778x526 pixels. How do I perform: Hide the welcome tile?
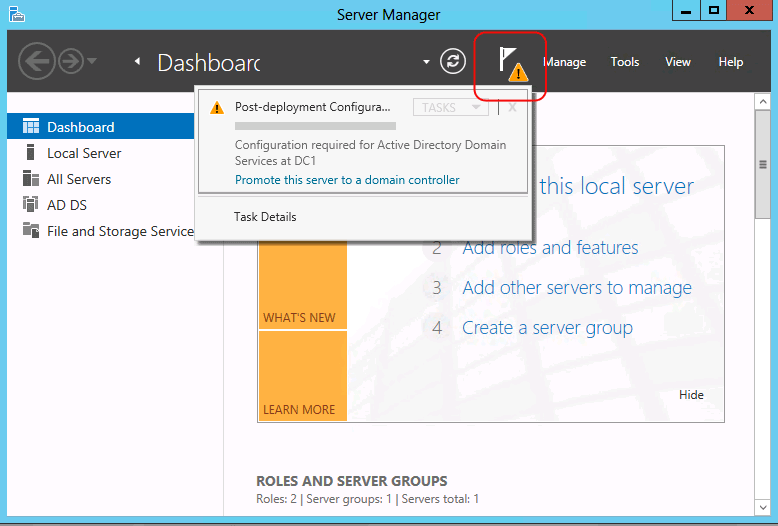pos(691,394)
